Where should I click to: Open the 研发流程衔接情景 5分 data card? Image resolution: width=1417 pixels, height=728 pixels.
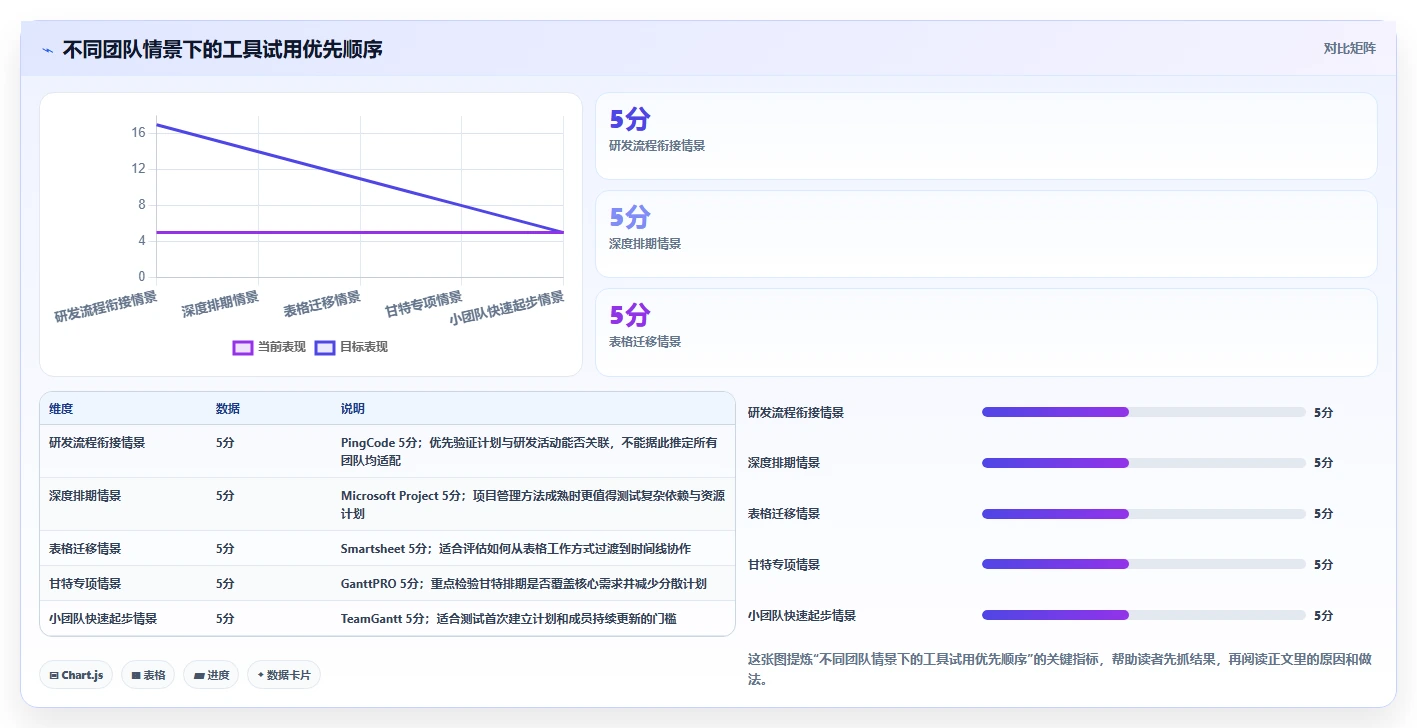(x=986, y=136)
